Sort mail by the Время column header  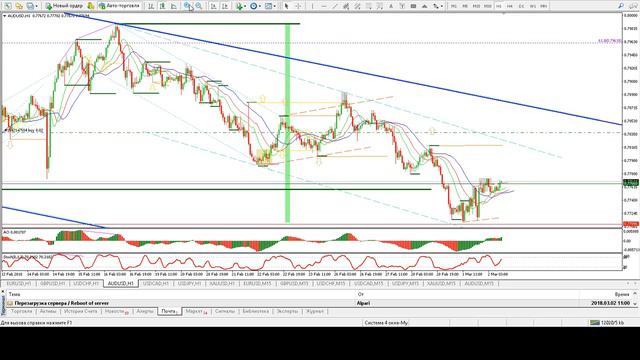tap(622, 294)
